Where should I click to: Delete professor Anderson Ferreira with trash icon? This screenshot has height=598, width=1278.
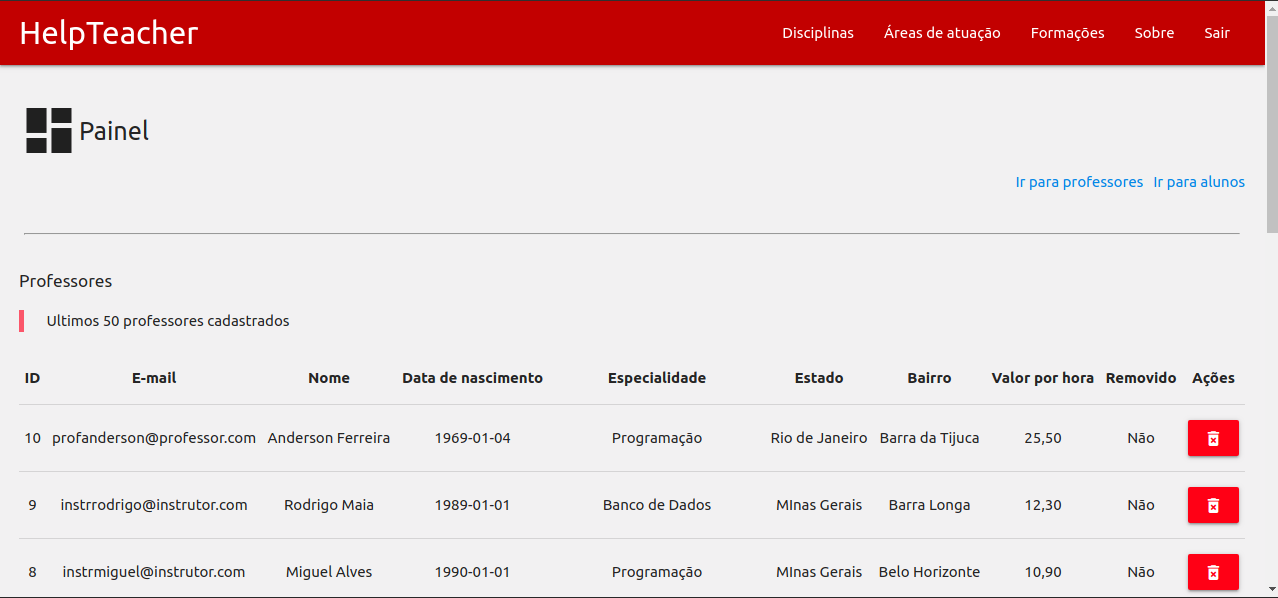point(1213,438)
